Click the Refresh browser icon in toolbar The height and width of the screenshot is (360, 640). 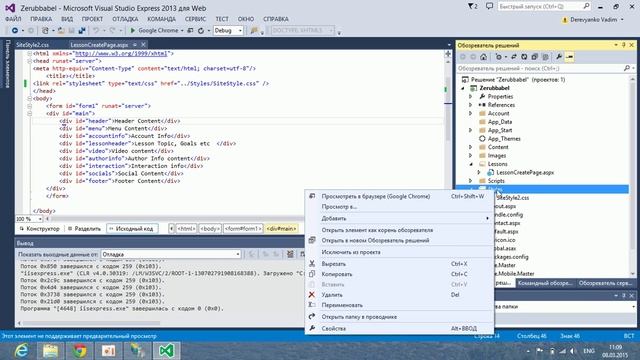point(201,31)
